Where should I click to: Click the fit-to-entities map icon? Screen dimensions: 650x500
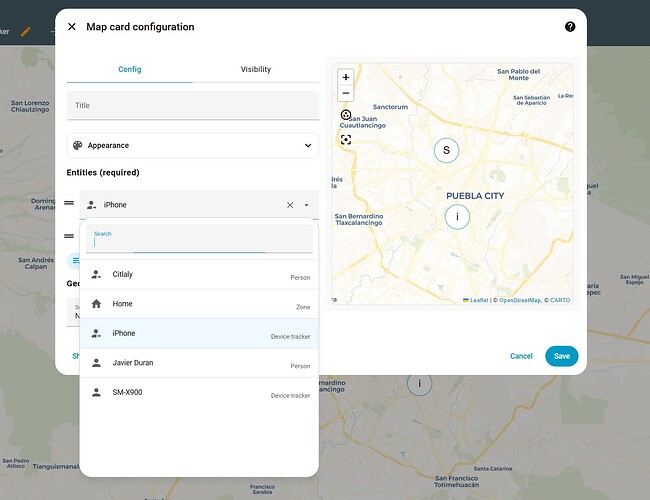pos(346,140)
